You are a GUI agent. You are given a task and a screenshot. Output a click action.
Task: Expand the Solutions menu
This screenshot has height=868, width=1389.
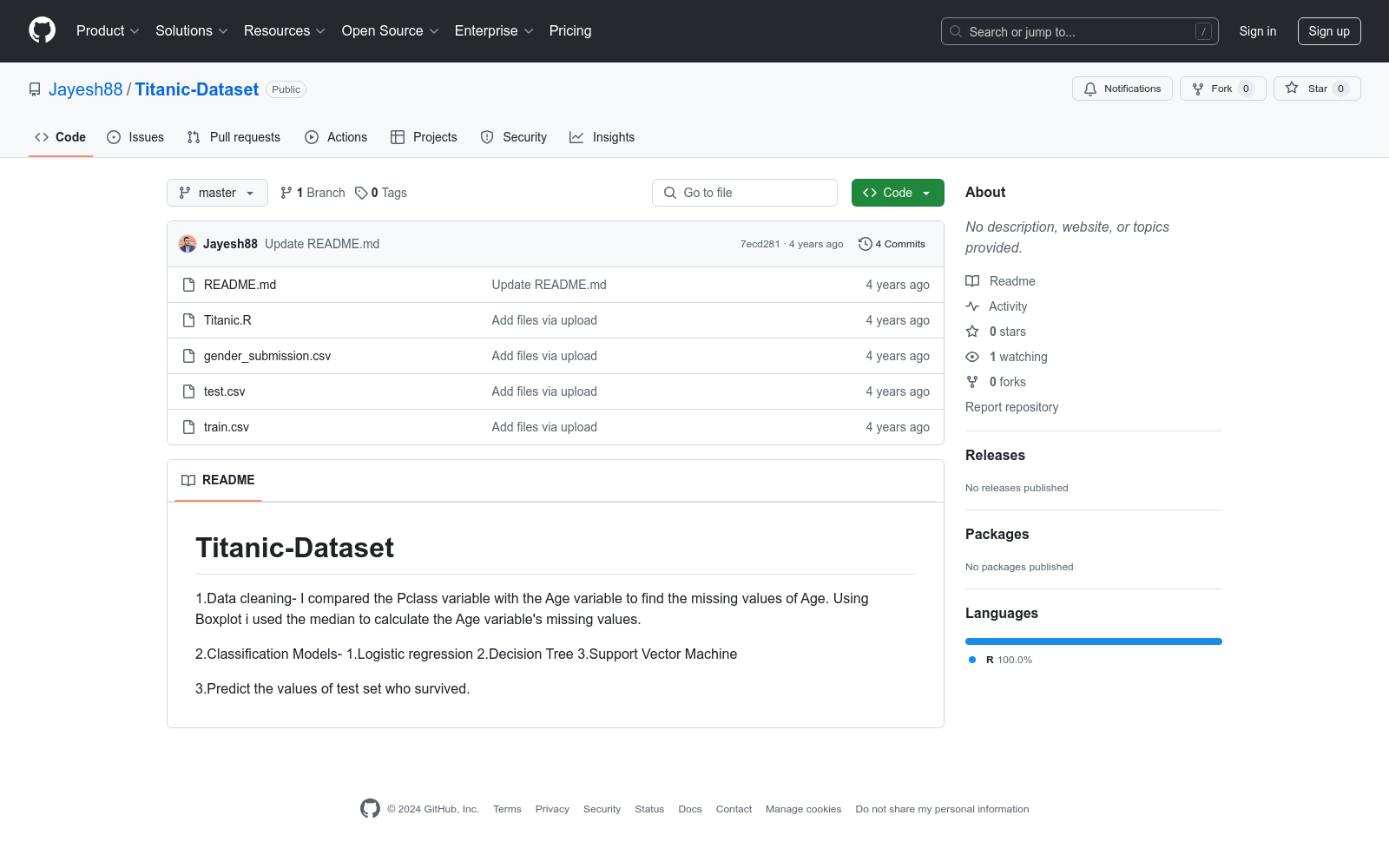pos(192,31)
